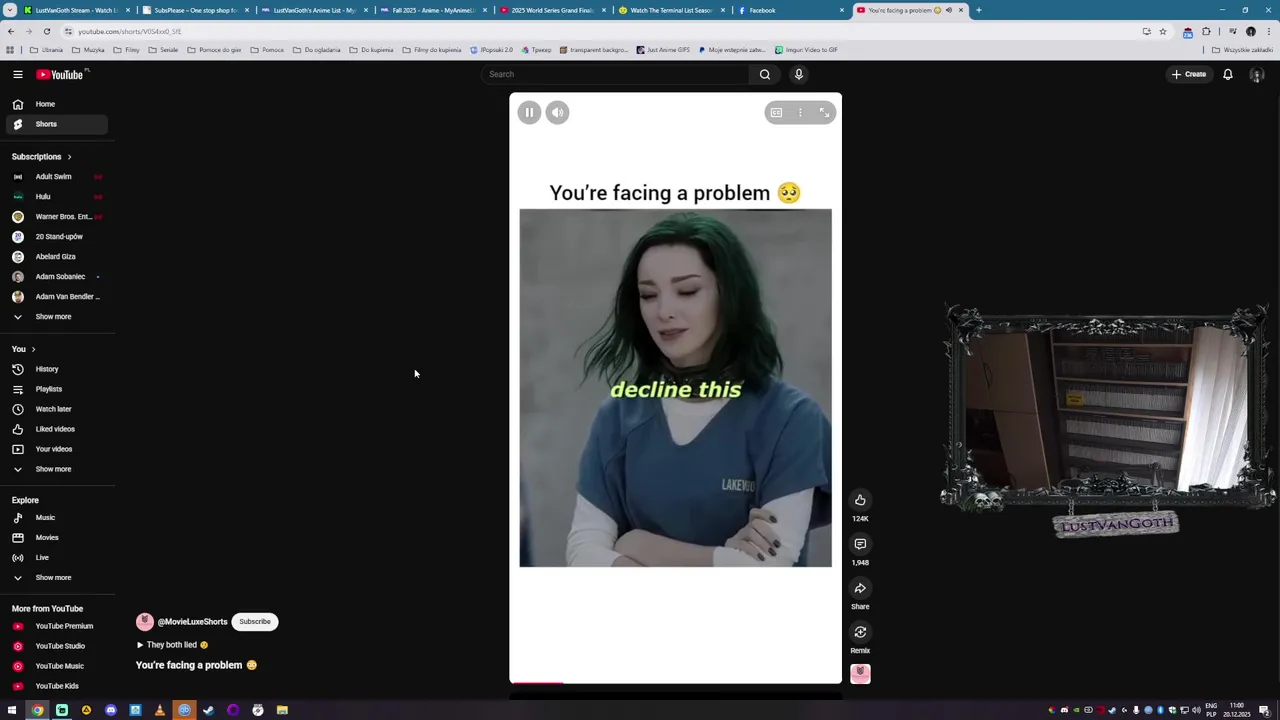Open Imgur Video to GIF bookmark

point(806,50)
